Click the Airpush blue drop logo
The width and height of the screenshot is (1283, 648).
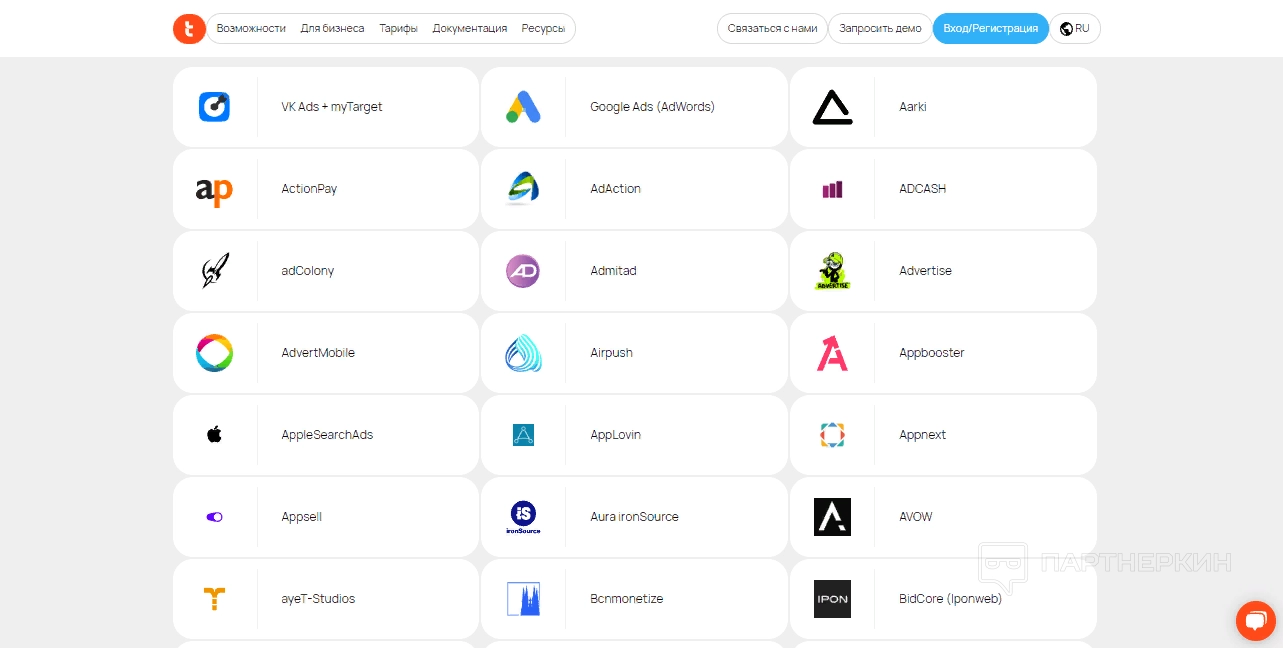(x=523, y=353)
